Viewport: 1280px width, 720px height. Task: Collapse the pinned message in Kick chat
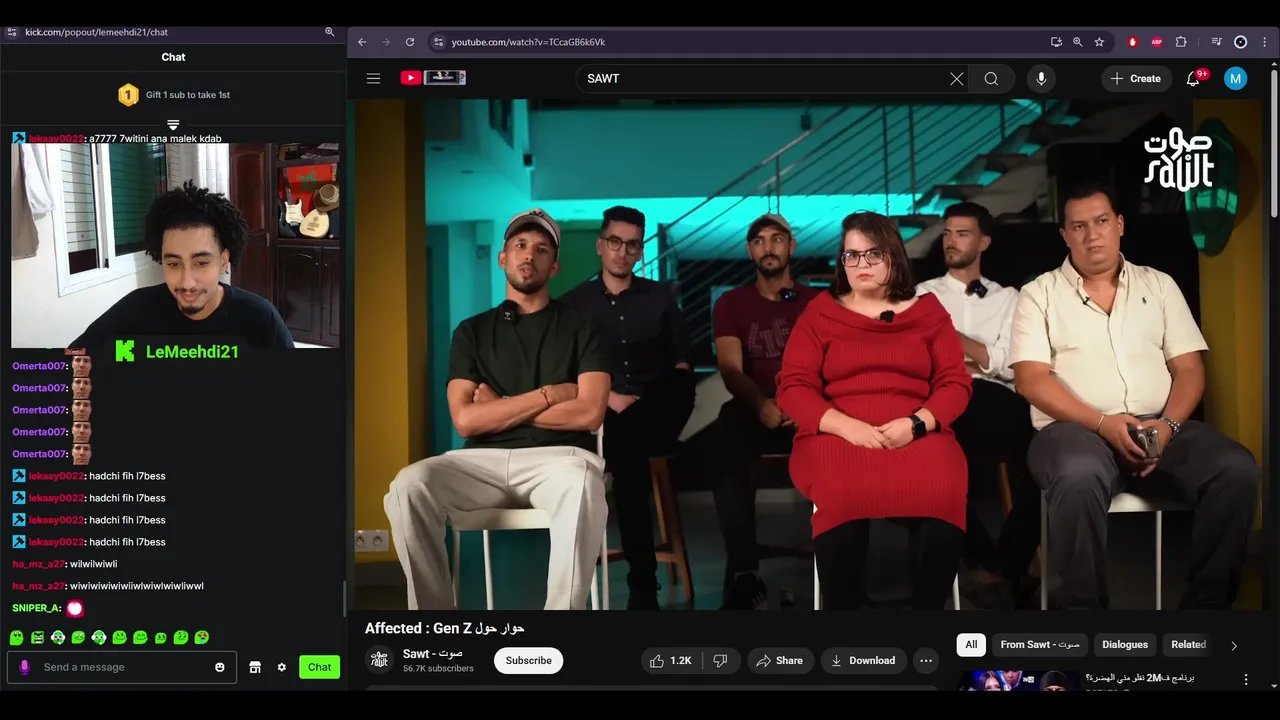point(173,125)
